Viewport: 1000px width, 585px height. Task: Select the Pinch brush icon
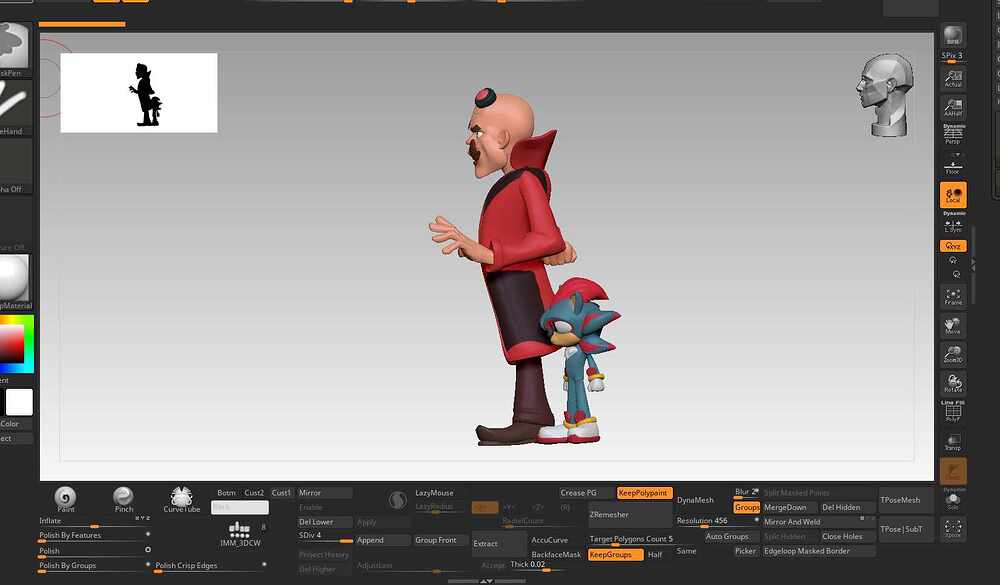(123, 498)
